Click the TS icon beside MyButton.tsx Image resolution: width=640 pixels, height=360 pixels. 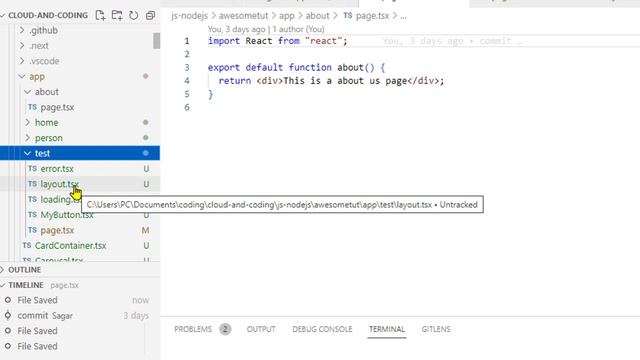tap(33, 214)
